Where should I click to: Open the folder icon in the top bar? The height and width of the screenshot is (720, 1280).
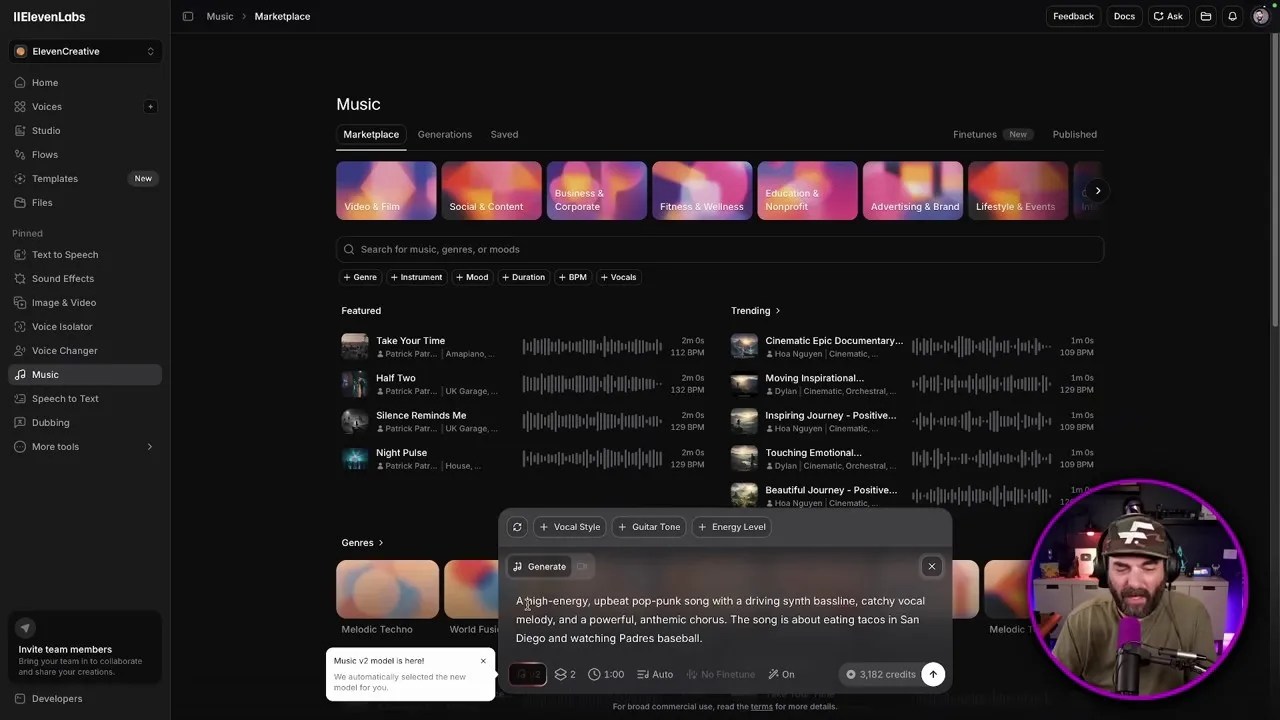tap(1206, 16)
